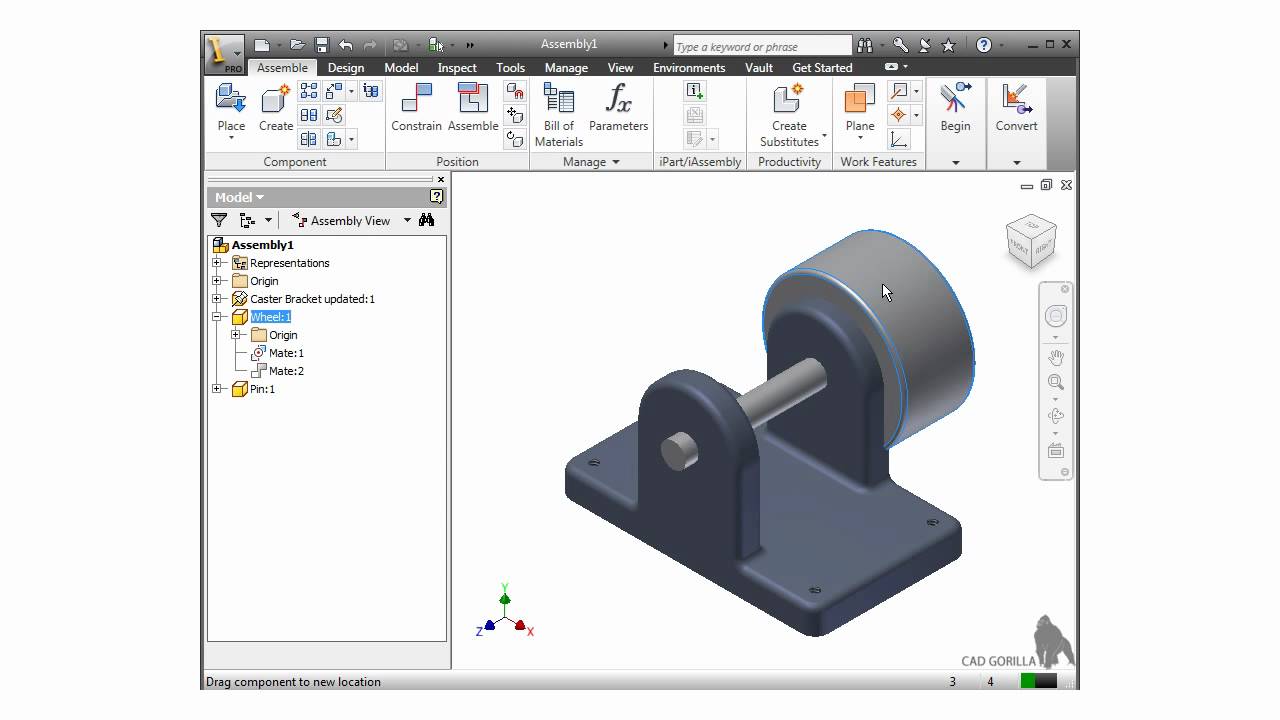Select the work Axis icon

tap(898, 91)
